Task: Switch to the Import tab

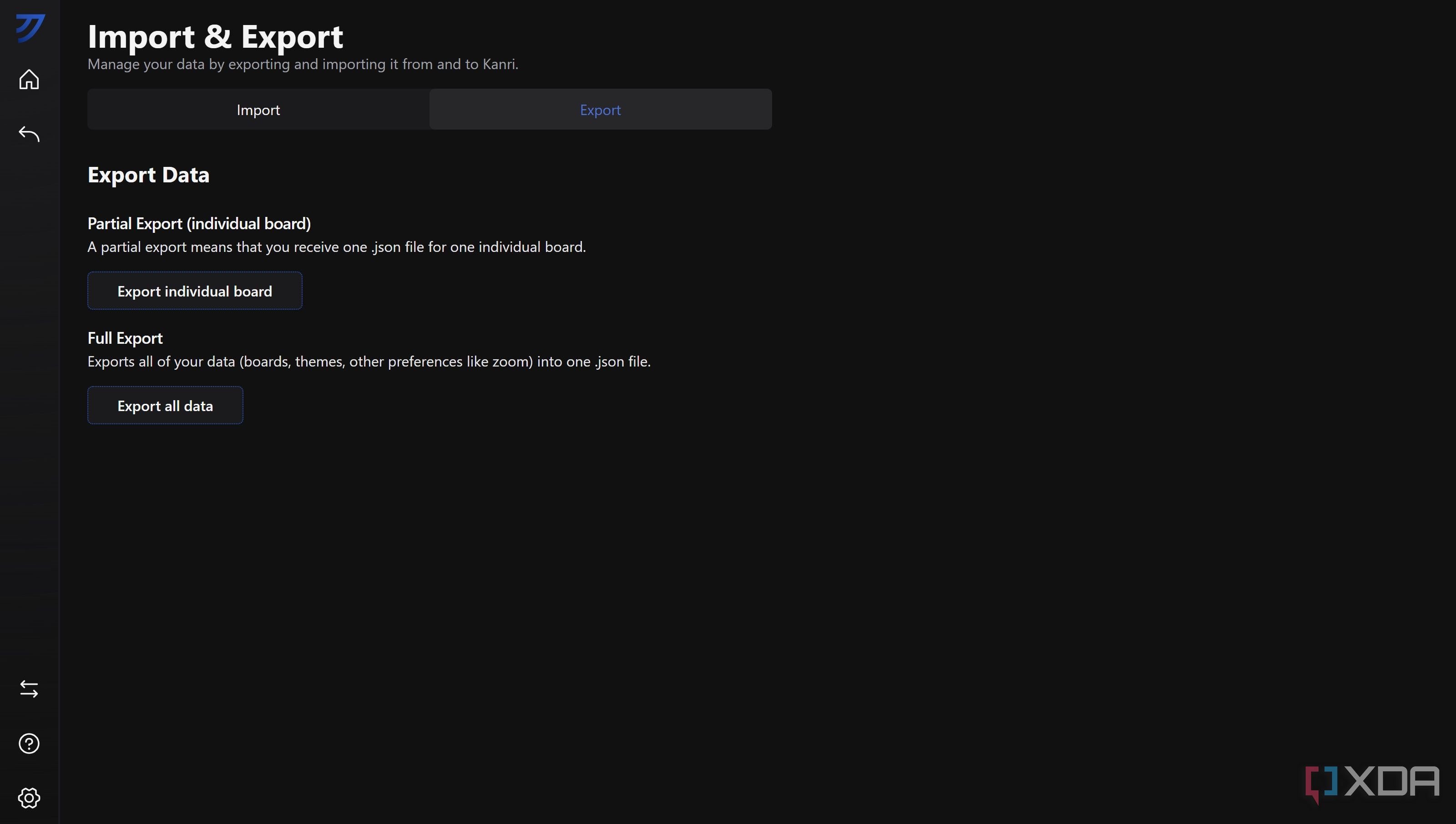Action: point(258,109)
